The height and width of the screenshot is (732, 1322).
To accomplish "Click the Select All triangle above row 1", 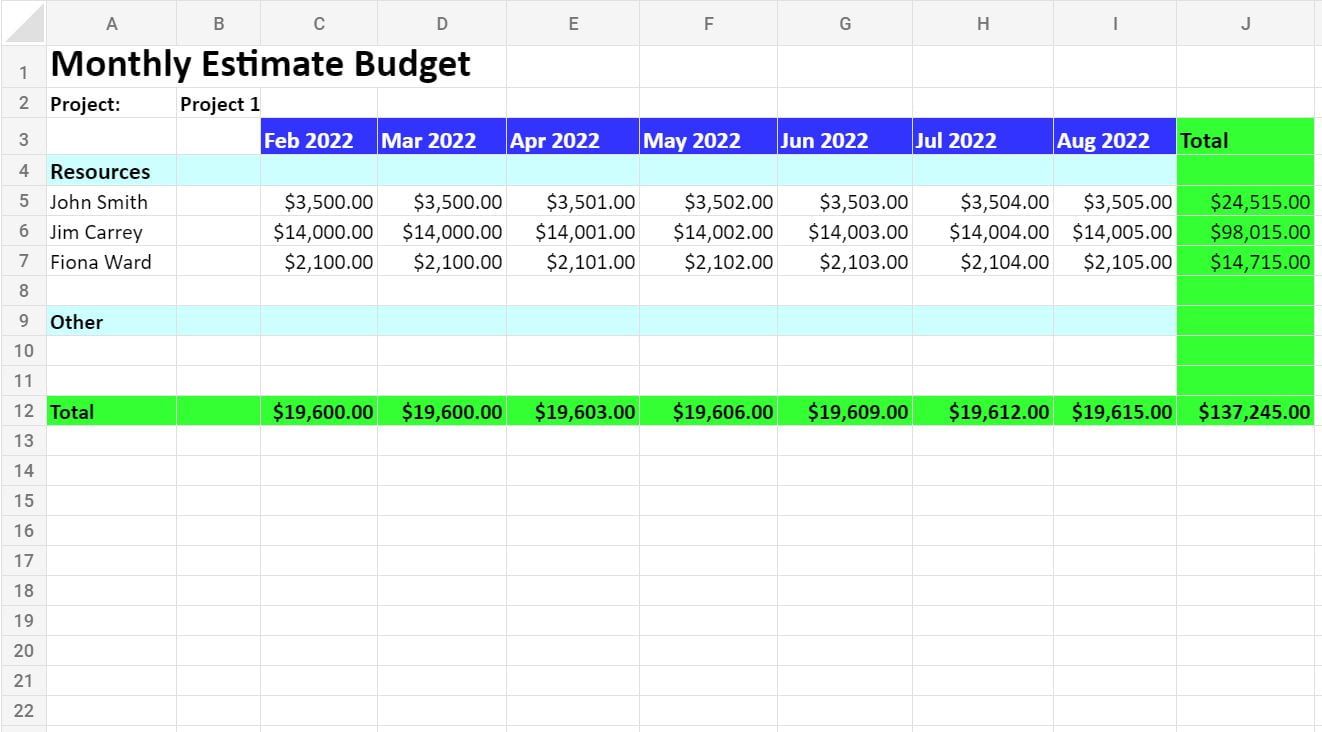I will [x=22, y=22].
